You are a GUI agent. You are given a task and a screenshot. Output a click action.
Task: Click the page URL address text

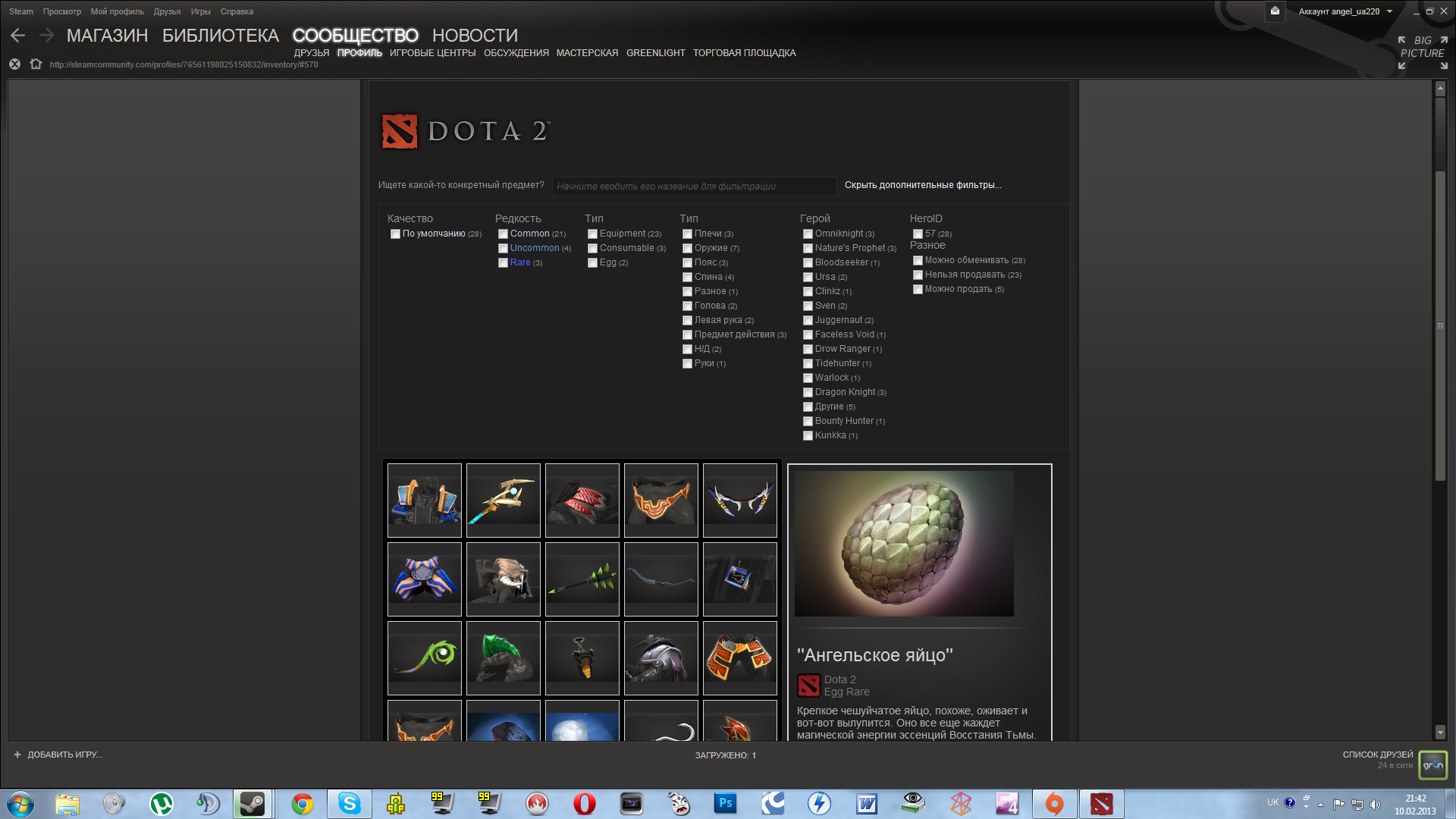point(184,64)
